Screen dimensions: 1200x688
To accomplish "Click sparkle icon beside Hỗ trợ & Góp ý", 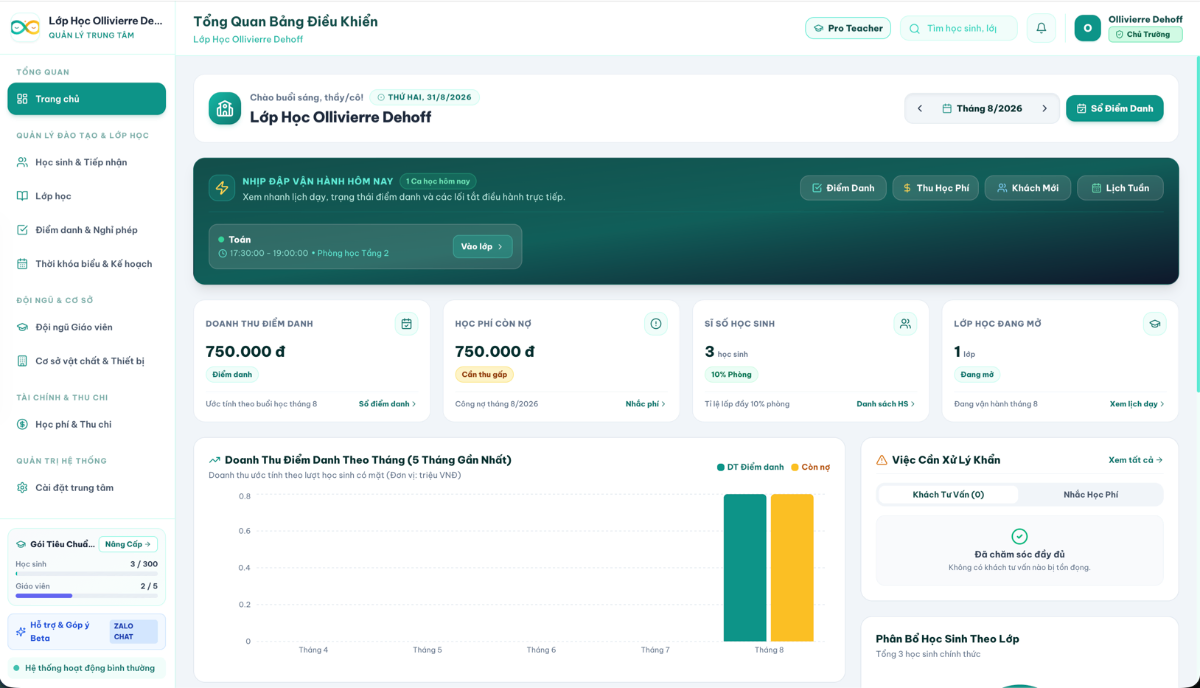I will [x=21, y=632].
